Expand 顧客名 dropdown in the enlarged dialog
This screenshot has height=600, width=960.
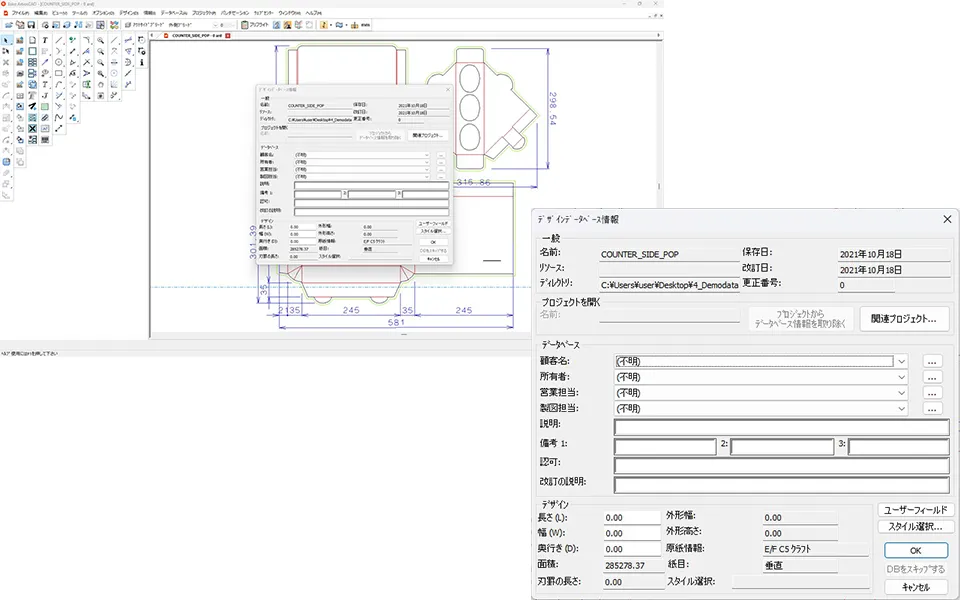click(902, 362)
